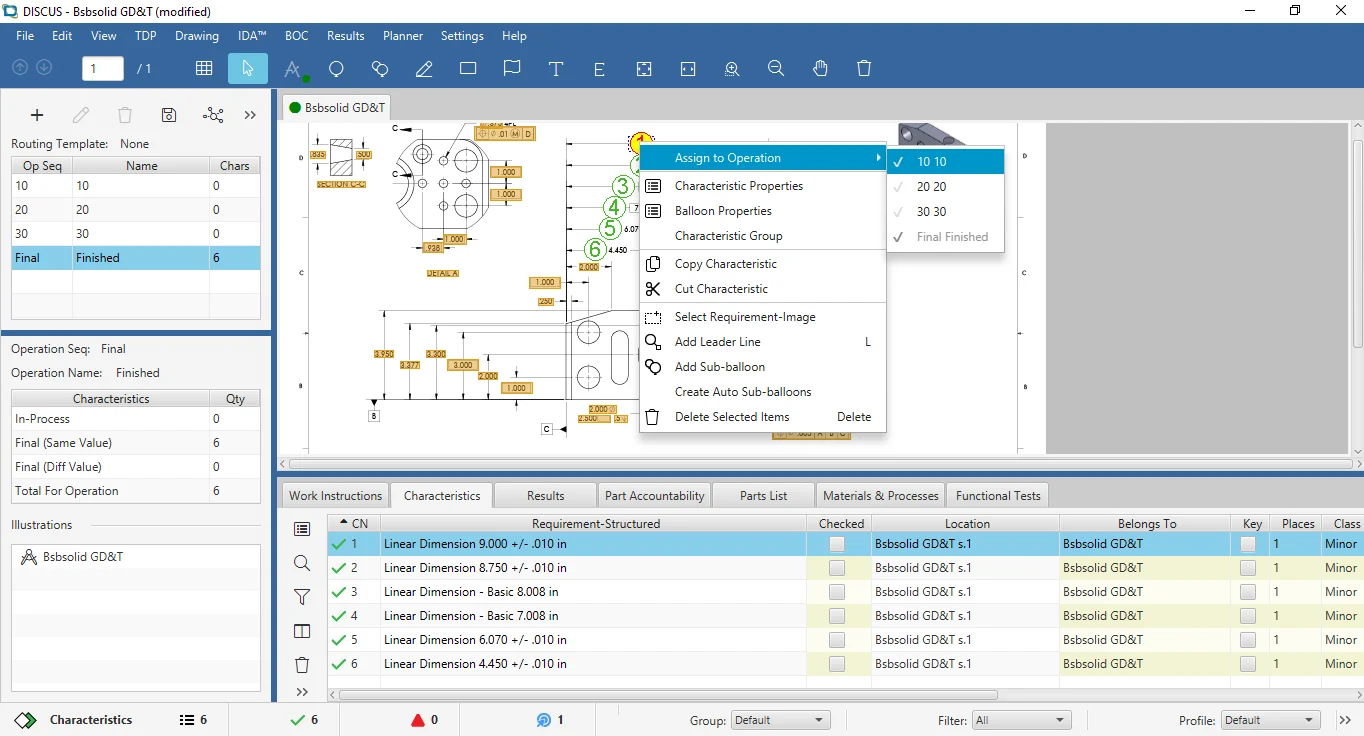Go to previous page arrow
This screenshot has width=1364, height=736.
tap(20, 67)
